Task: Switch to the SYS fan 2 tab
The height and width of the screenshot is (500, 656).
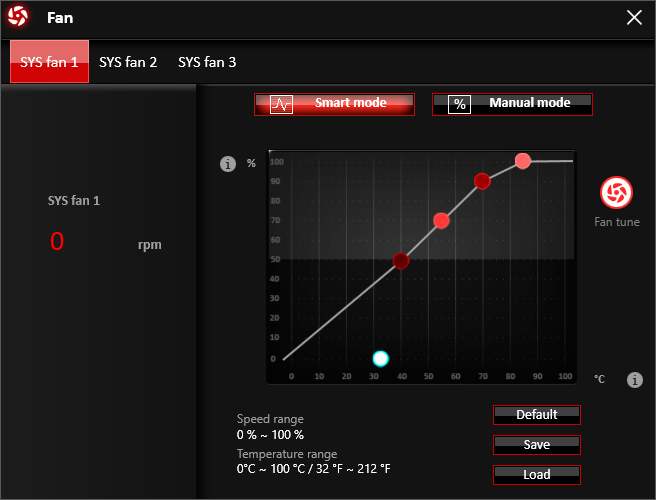Action: (x=128, y=62)
